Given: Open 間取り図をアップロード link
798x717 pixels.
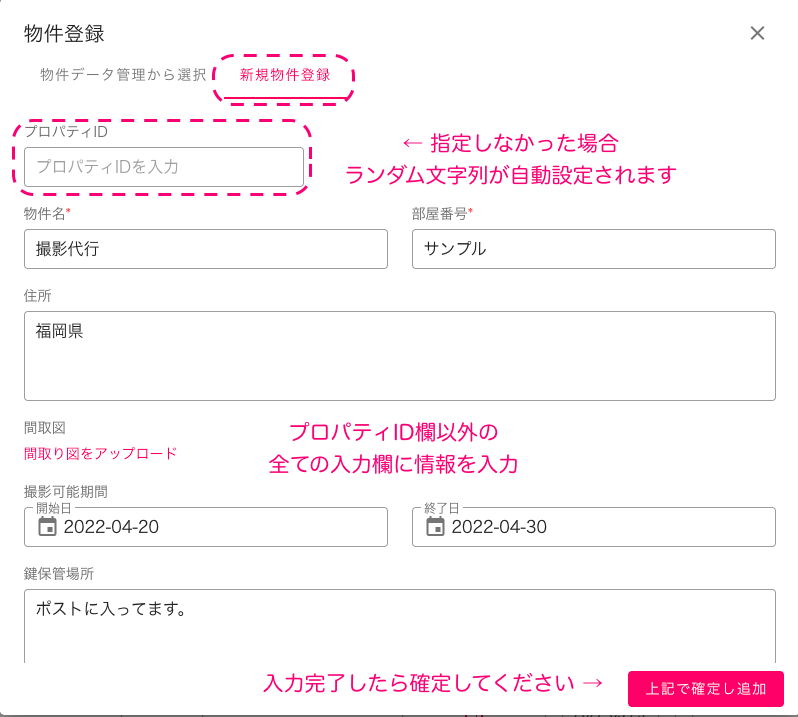Looking at the screenshot, I should (100, 453).
